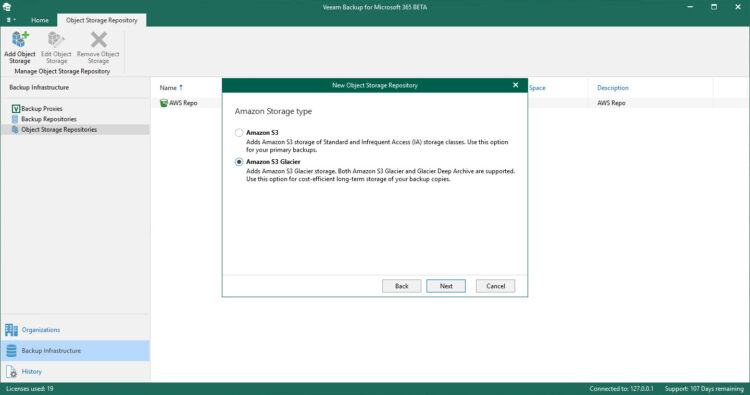The height and width of the screenshot is (395, 750).
Task: Click the Edit Object Storage icon
Action: (56, 40)
